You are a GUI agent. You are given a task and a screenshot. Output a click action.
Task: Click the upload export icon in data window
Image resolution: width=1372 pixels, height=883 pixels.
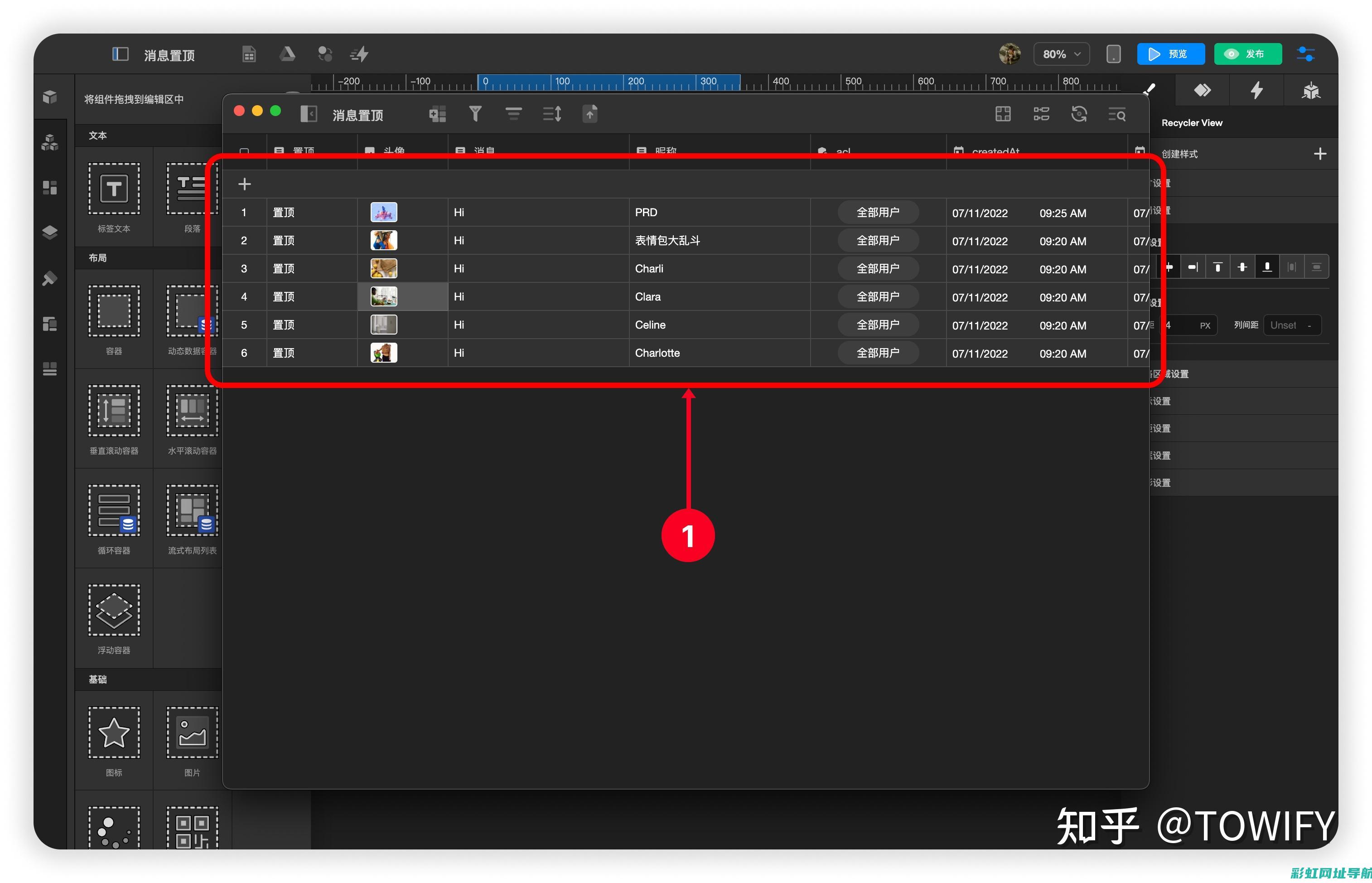point(590,114)
